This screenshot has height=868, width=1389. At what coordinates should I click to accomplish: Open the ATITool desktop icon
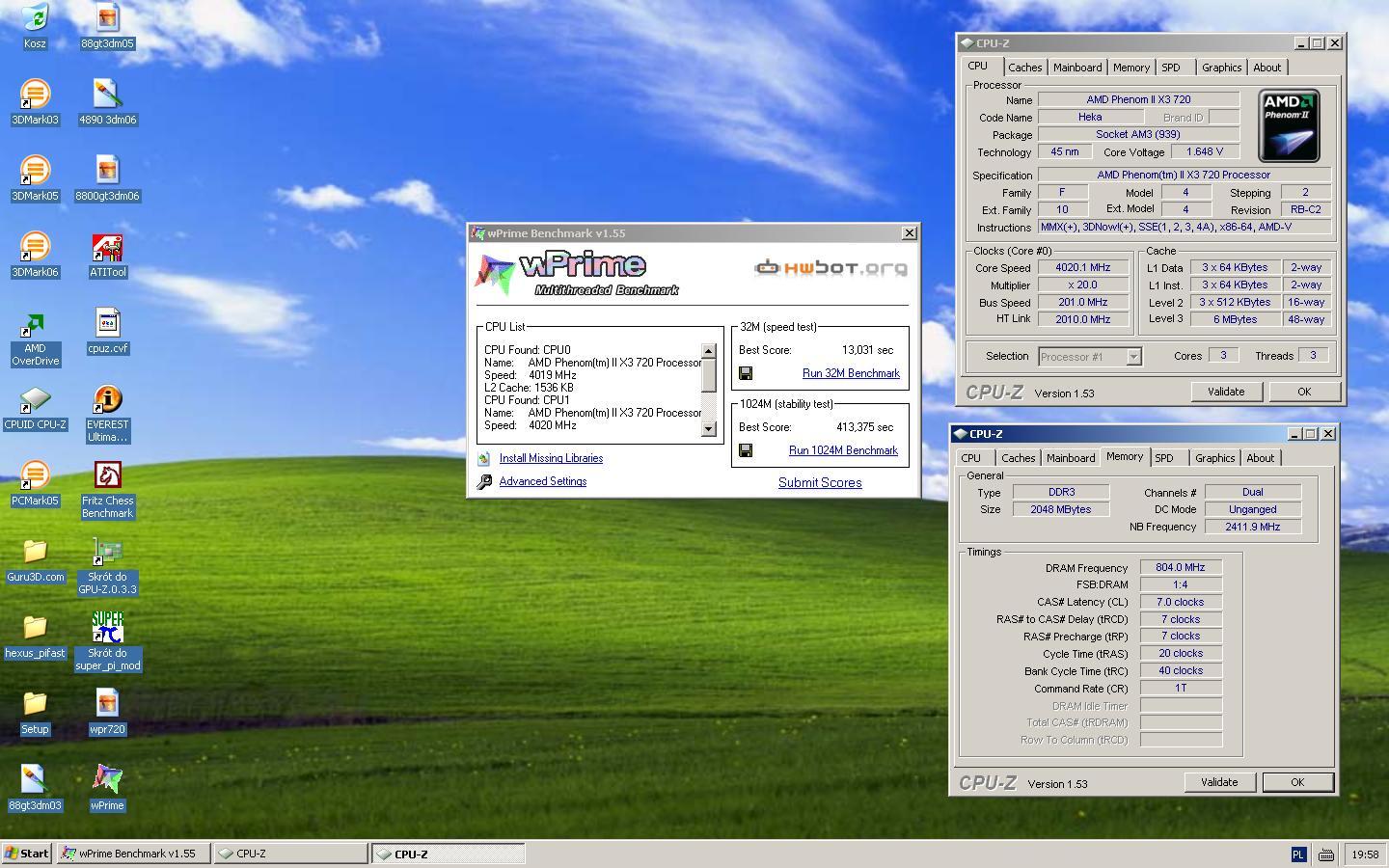click(x=107, y=254)
